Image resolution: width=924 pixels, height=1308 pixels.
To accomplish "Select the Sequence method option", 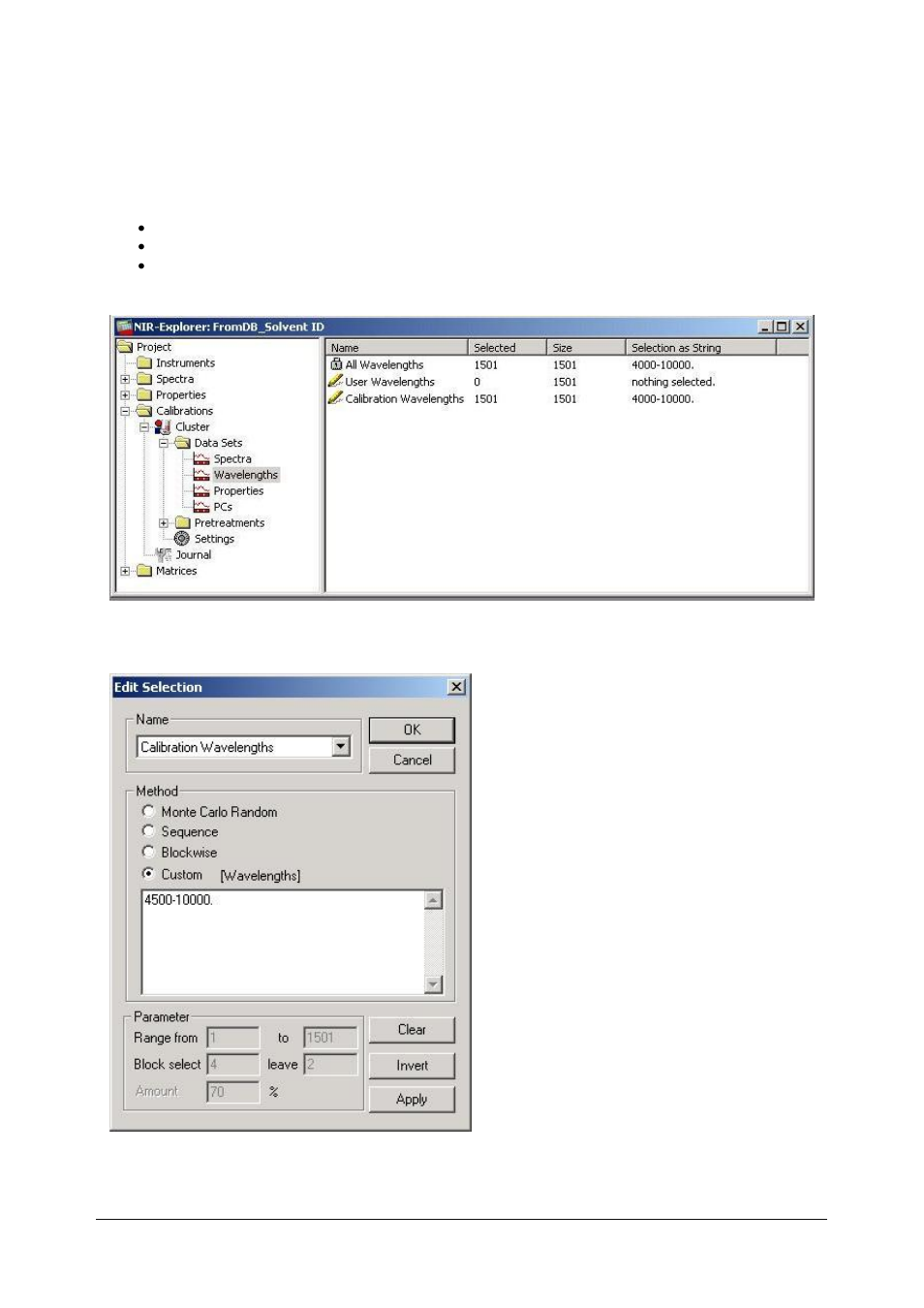I will click(x=148, y=831).
